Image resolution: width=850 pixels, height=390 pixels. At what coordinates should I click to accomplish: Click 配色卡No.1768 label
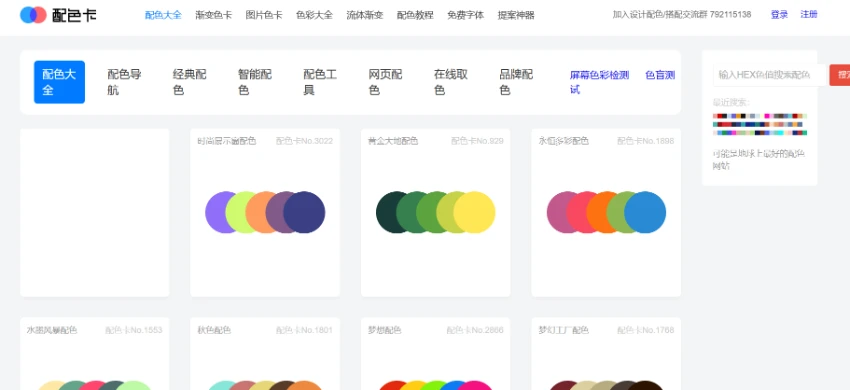pos(646,330)
